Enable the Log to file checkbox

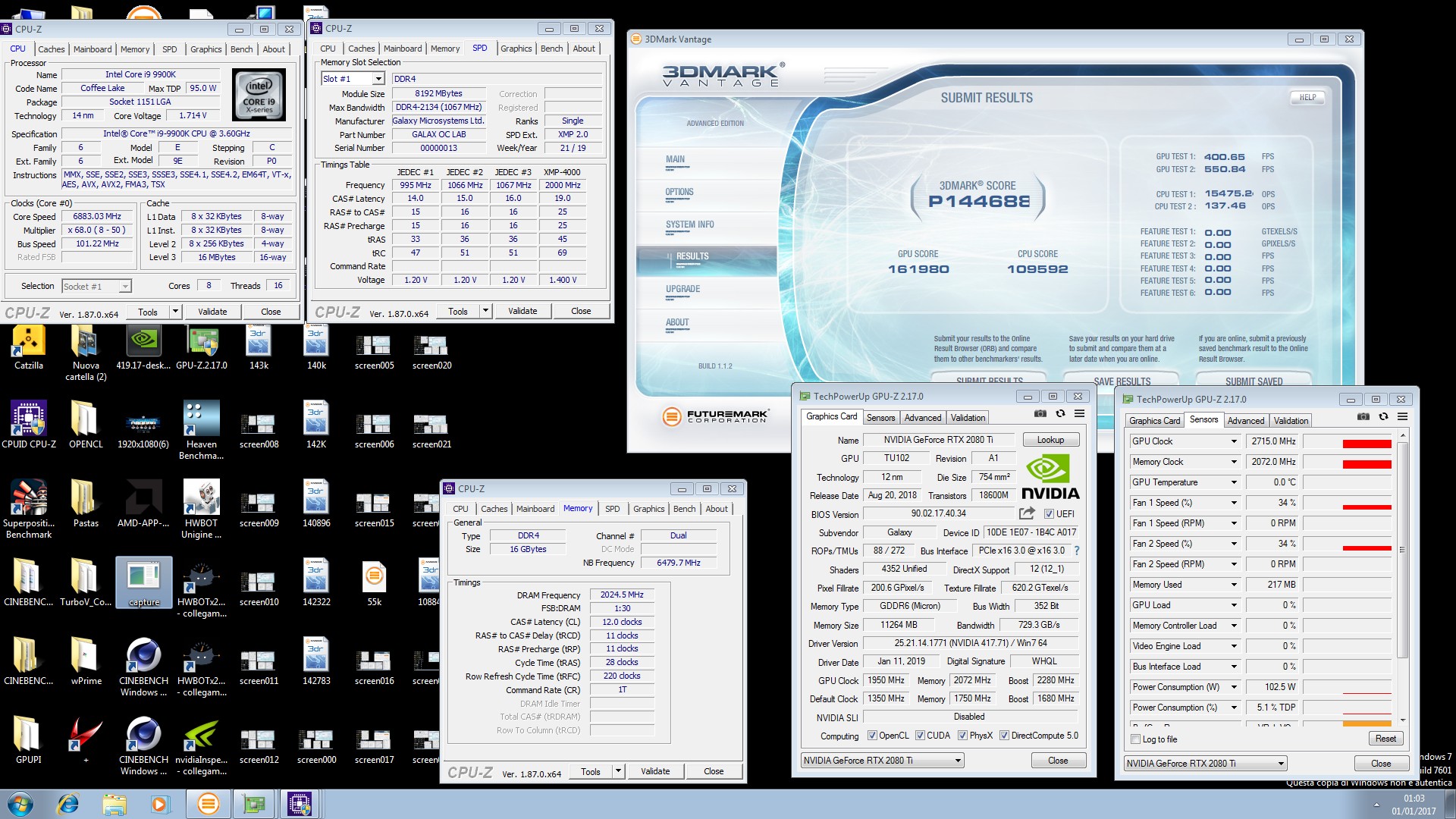pos(1136,739)
